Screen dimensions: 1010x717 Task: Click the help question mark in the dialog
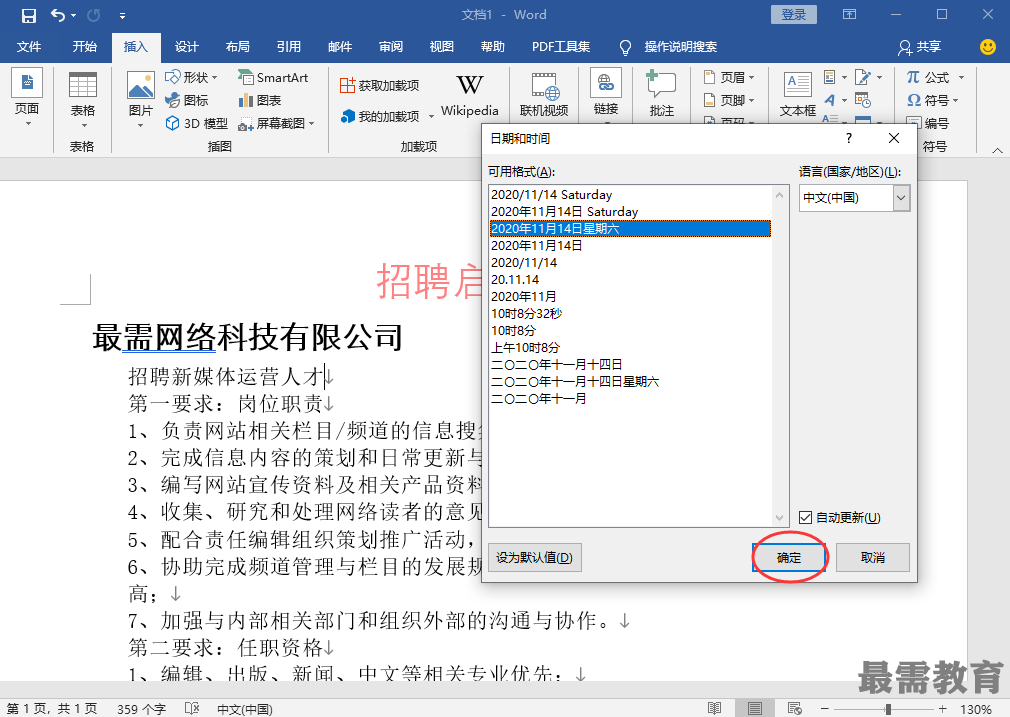click(849, 138)
